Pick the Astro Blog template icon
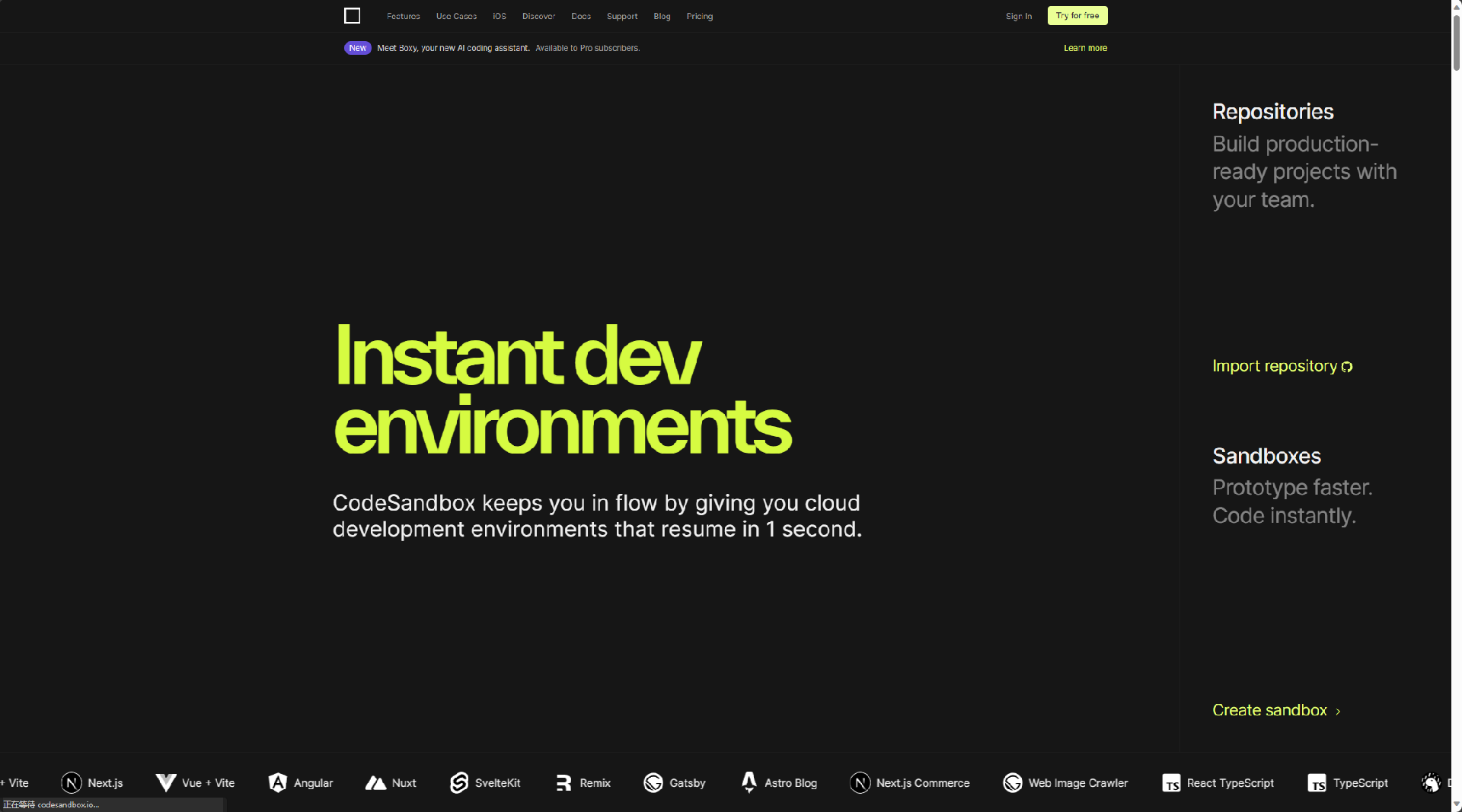This screenshot has height=812, width=1462. 749,782
